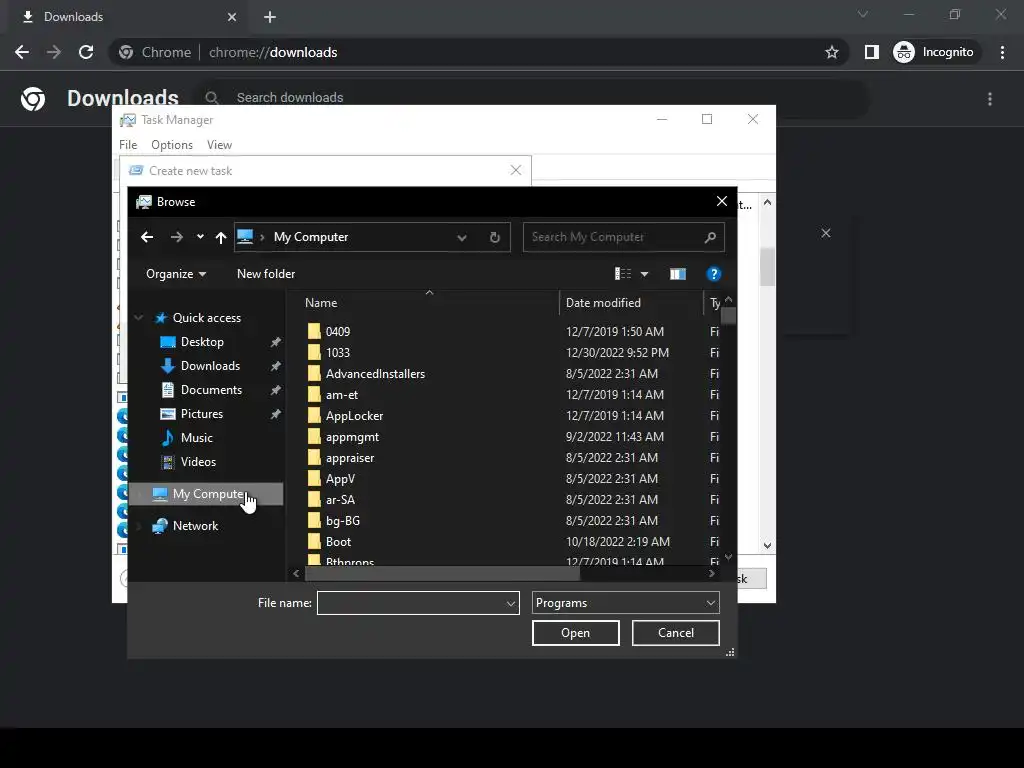Select the appraiser folder
The width and height of the screenshot is (1024, 768).
[349, 458]
